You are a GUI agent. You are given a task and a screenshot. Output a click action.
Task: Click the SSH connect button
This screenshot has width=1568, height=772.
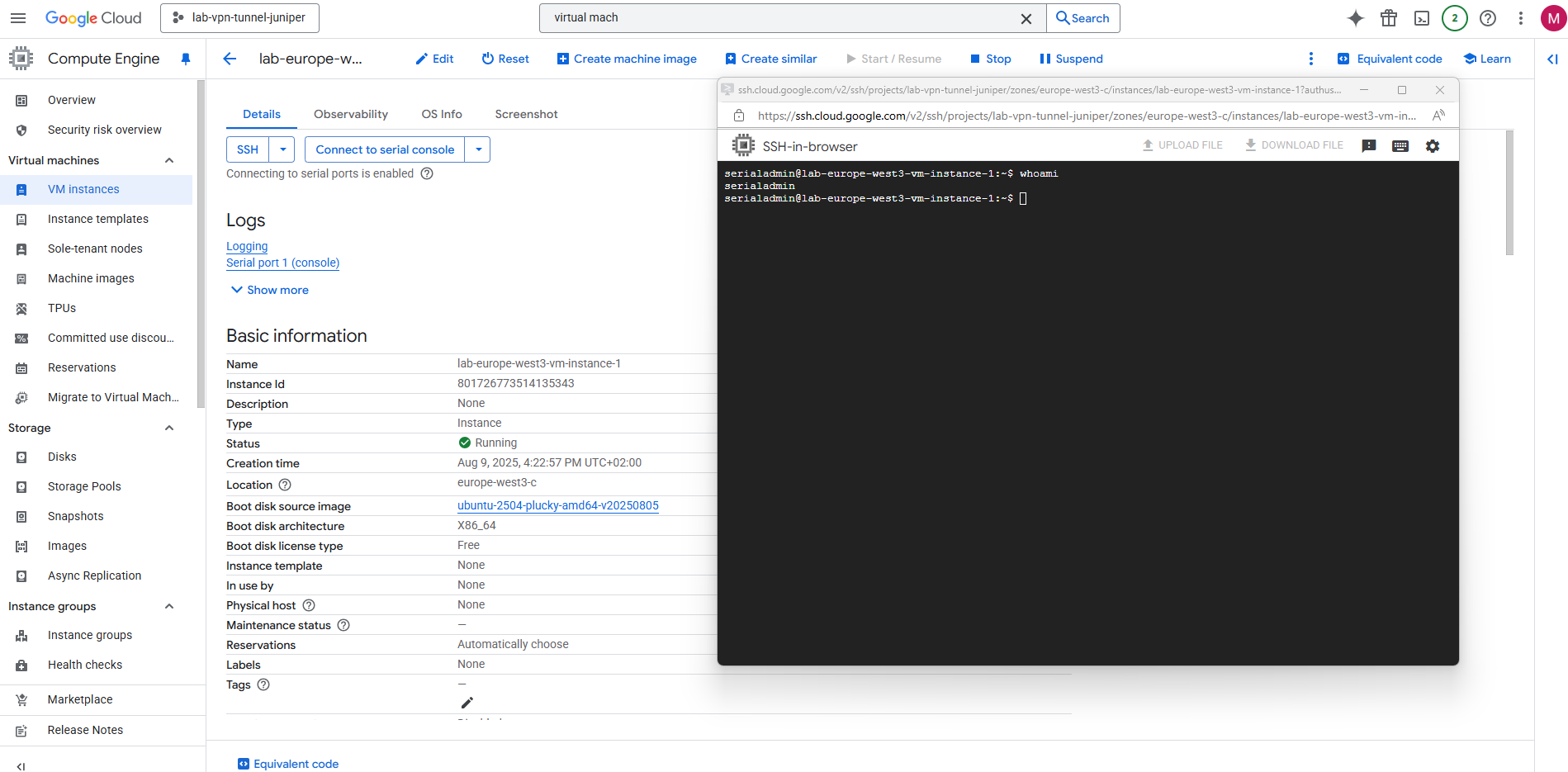tap(248, 149)
